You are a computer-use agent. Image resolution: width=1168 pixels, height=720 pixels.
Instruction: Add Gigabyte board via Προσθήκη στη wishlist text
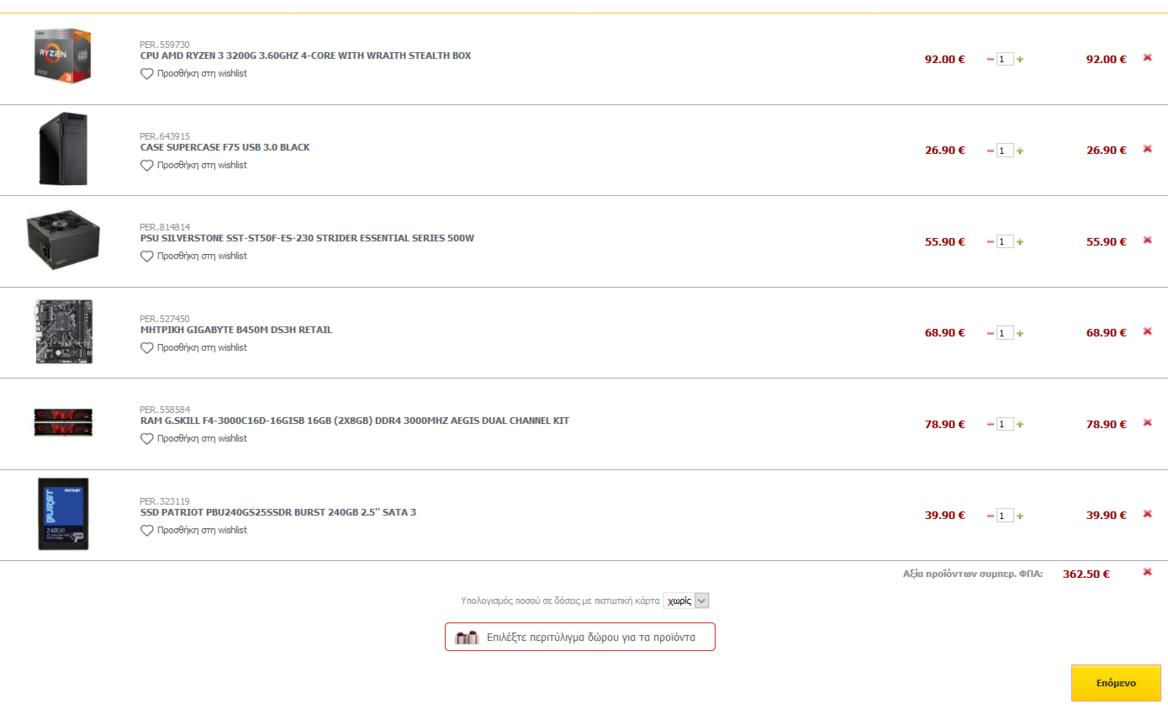[202, 348]
